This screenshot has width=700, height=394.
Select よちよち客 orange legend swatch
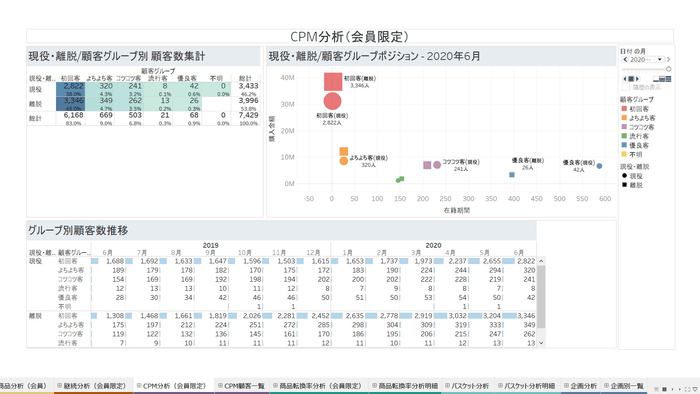[624, 118]
